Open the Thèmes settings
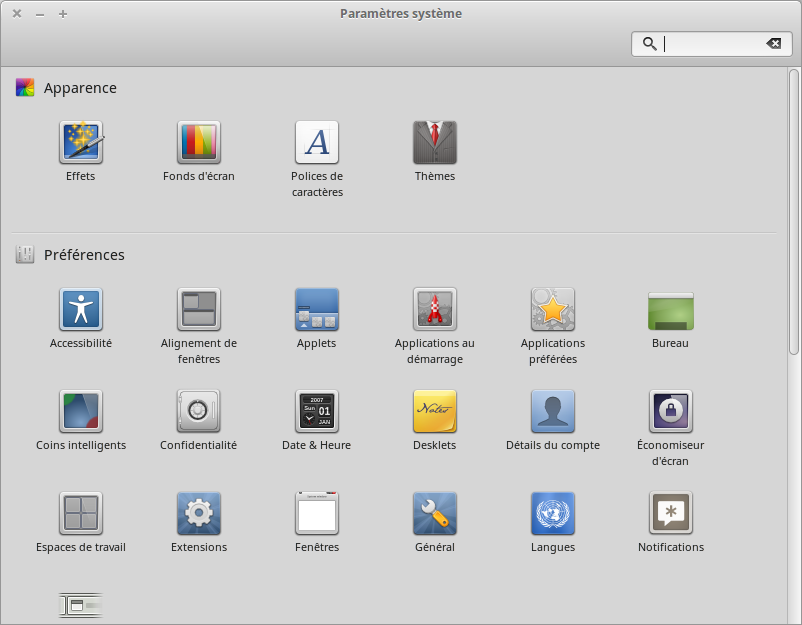Screen dimensions: 802x625 point(435,143)
